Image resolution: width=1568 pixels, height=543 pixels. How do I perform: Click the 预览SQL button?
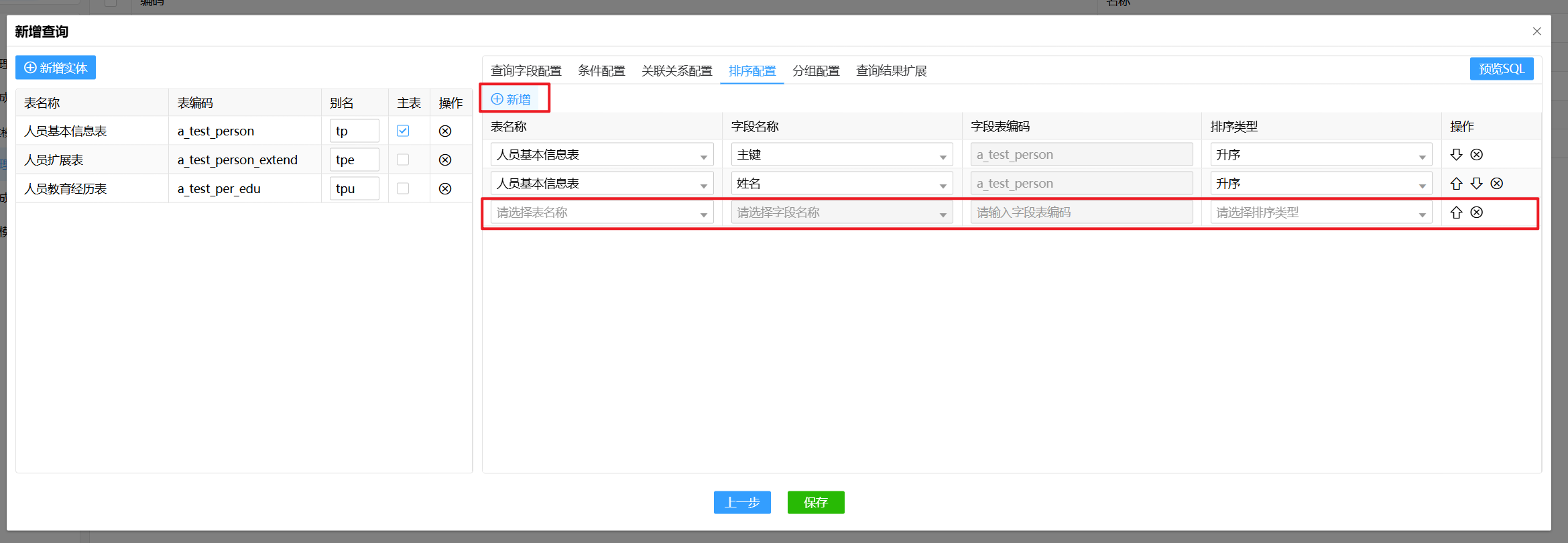click(1501, 69)
